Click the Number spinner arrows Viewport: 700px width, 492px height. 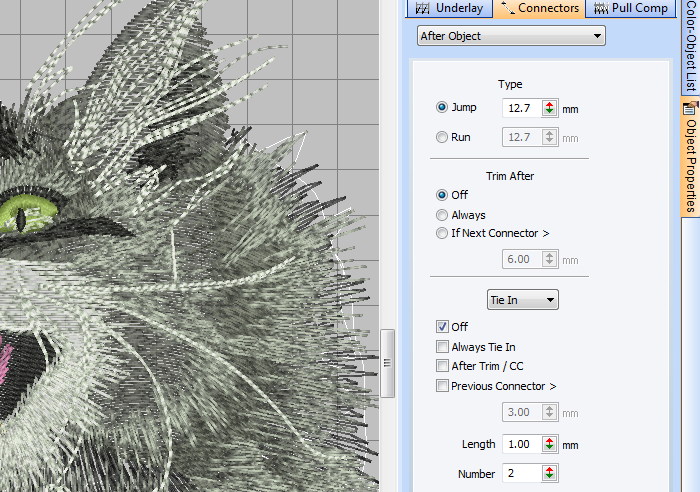point(550,472)
